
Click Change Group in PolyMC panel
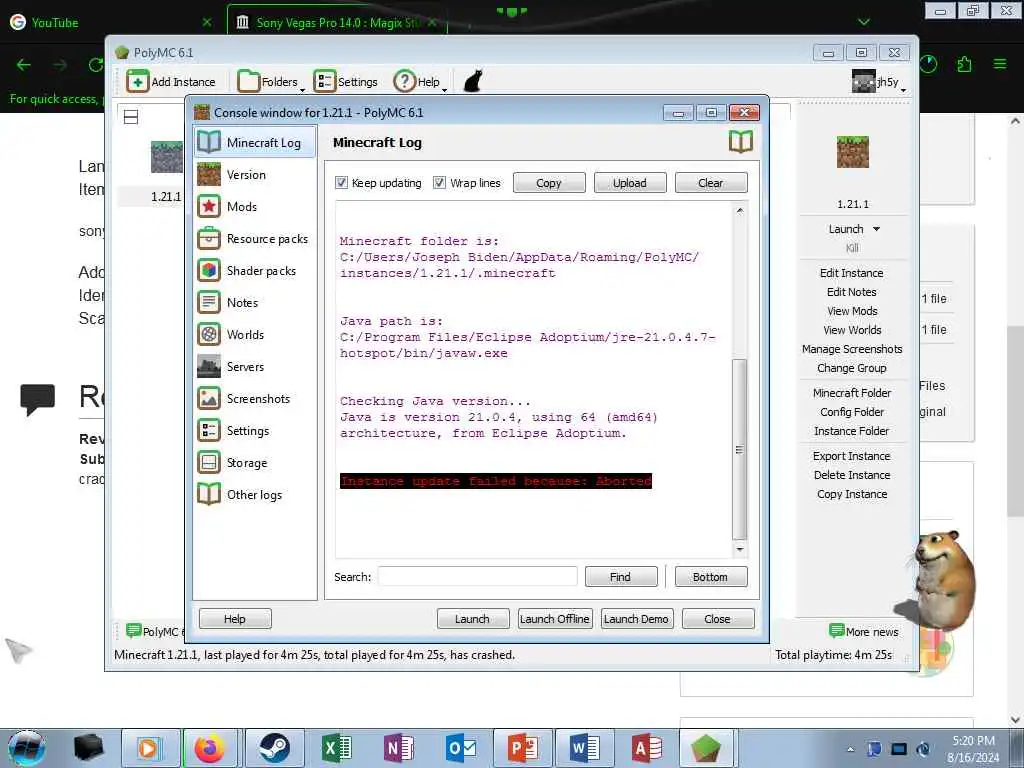[852, 368]
